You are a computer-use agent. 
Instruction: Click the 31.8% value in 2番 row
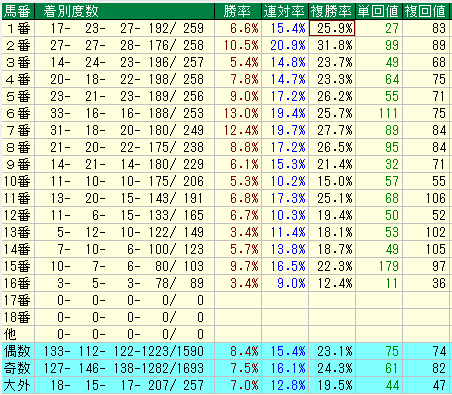pos(335,45)
